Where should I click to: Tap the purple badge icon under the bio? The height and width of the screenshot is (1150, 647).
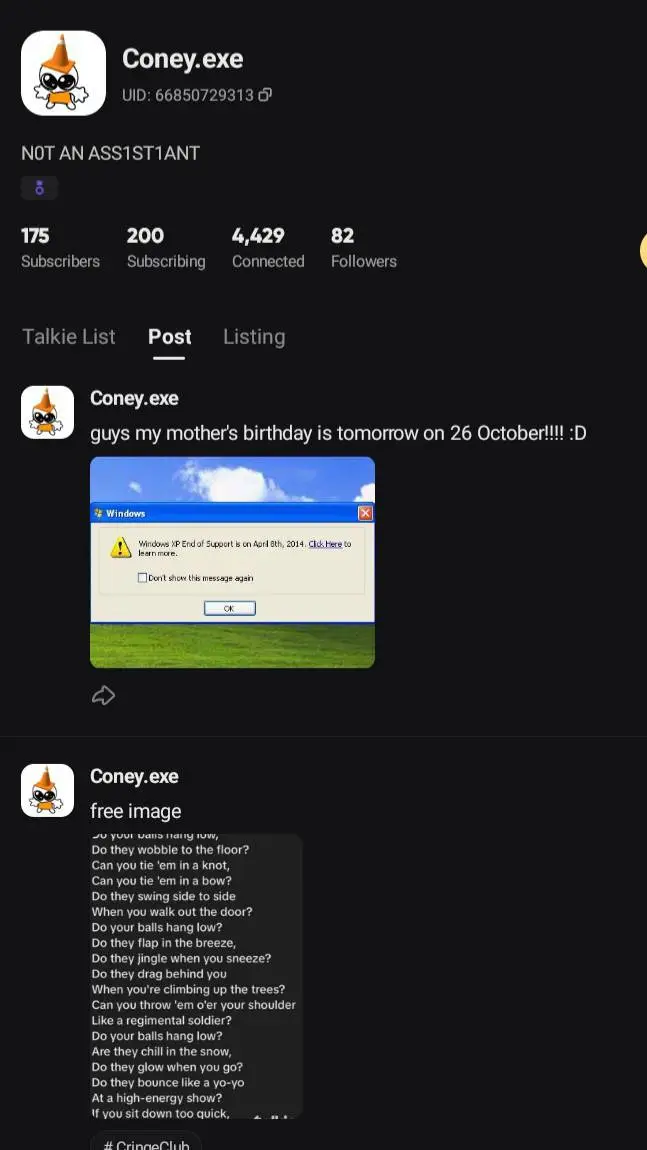tap(40, 188)
